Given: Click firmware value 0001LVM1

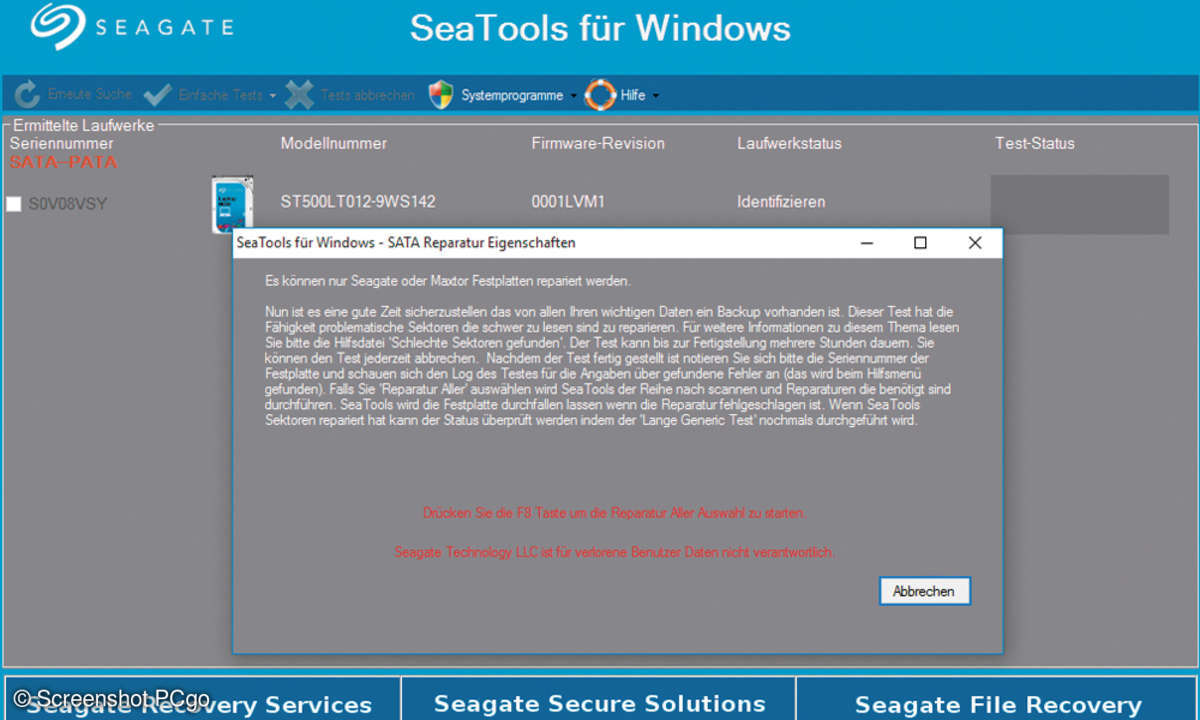Looking at the screenshot, I should [x=568, y=202].
